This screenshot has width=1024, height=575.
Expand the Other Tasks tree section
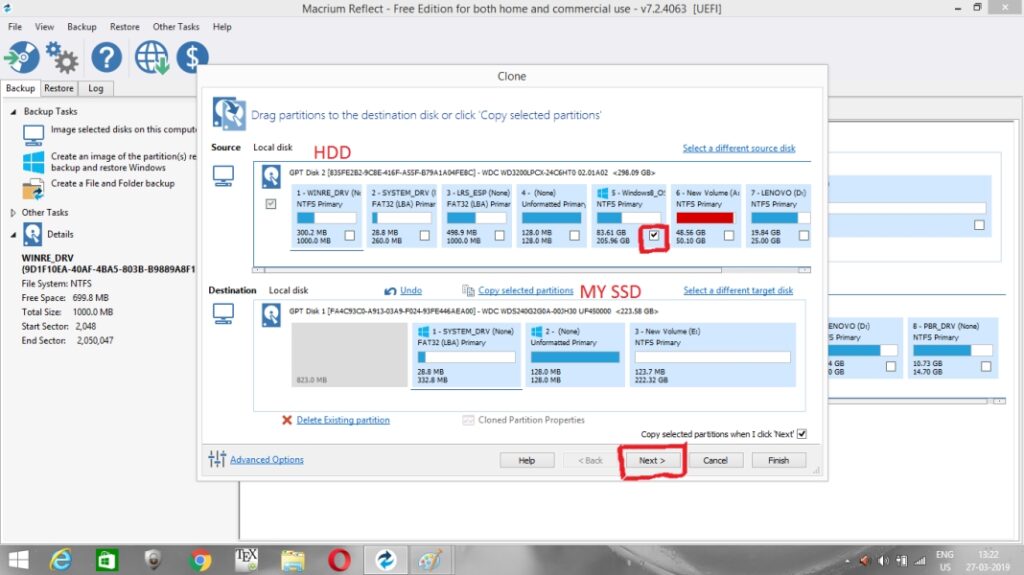point(13,212)
